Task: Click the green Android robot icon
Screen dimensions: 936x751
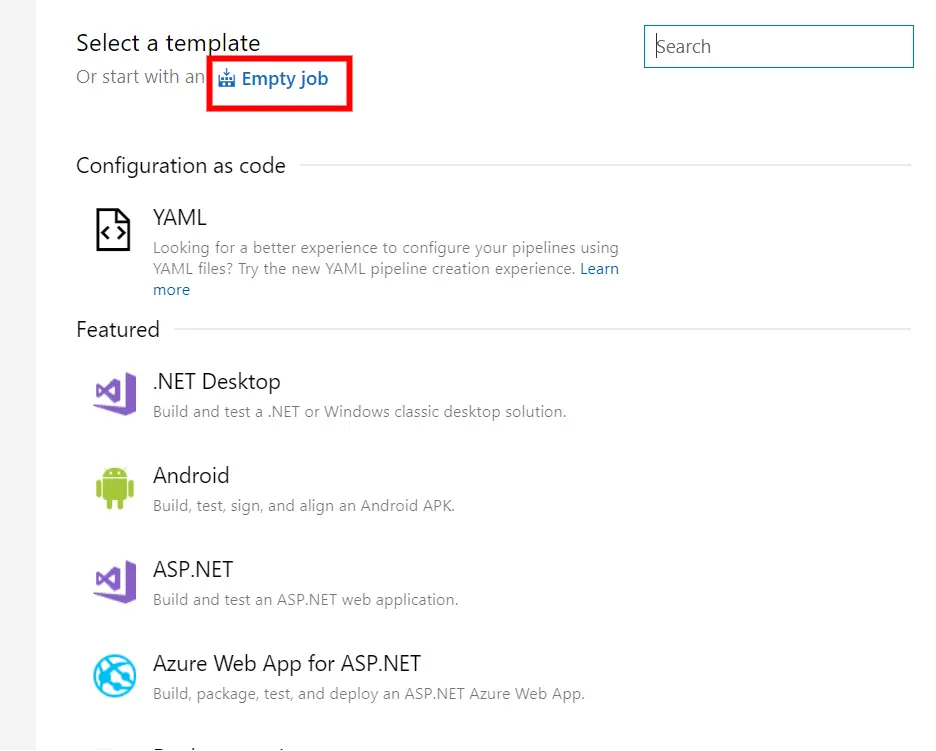Action: coord(114,488)
